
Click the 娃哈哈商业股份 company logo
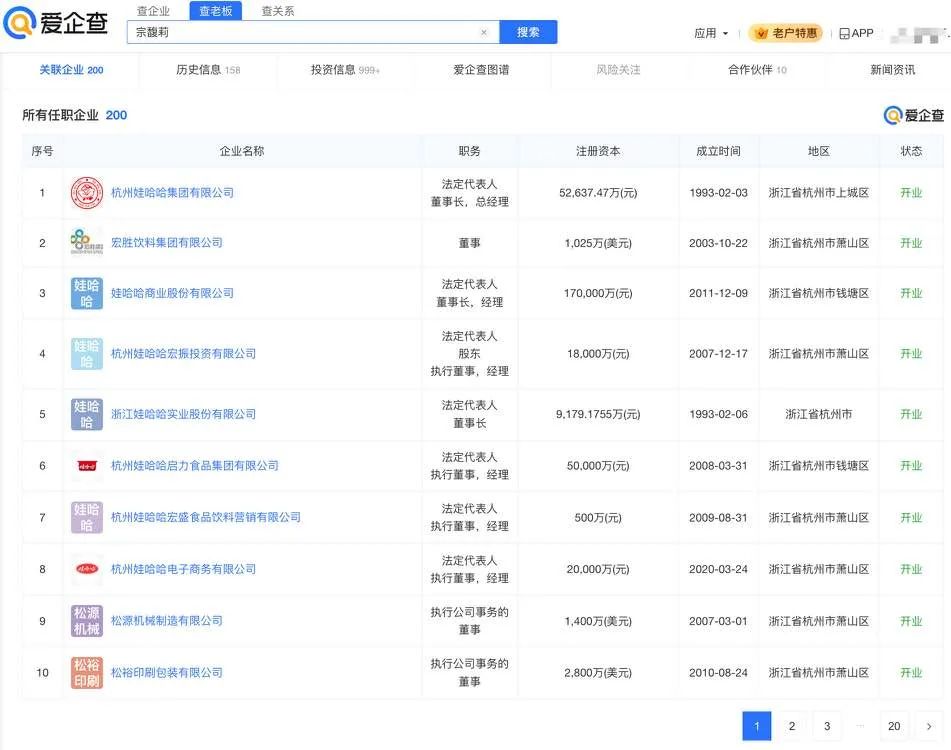tap(86, 292)
